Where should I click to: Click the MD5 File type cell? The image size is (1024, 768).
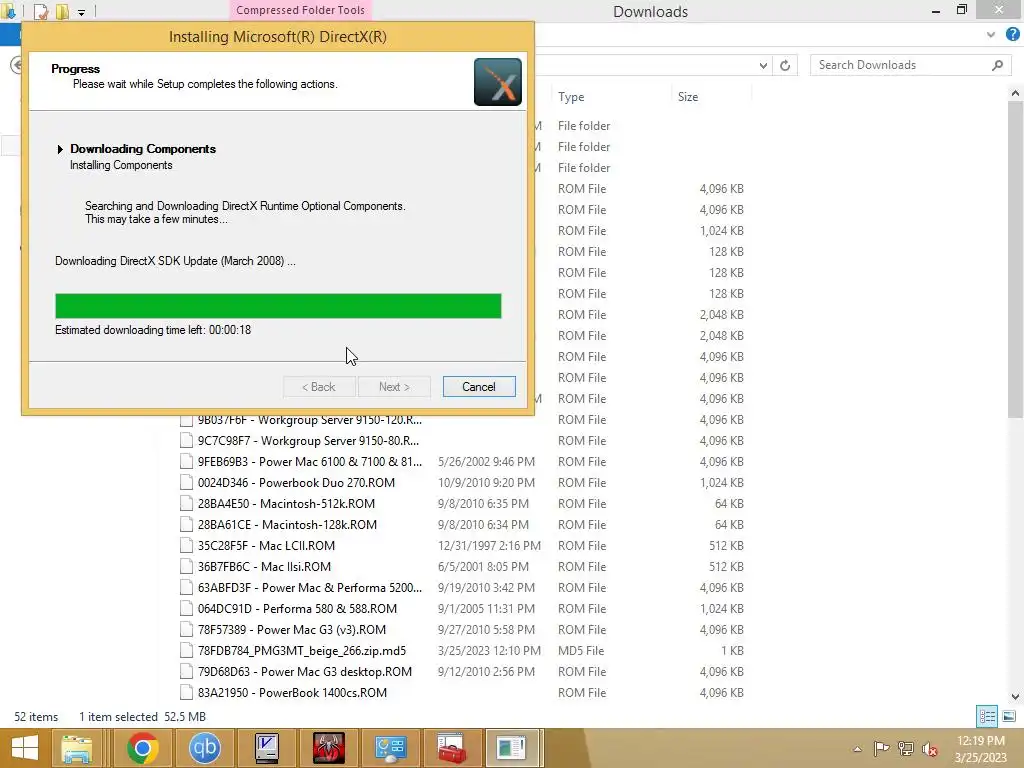[x=581, y=650]
